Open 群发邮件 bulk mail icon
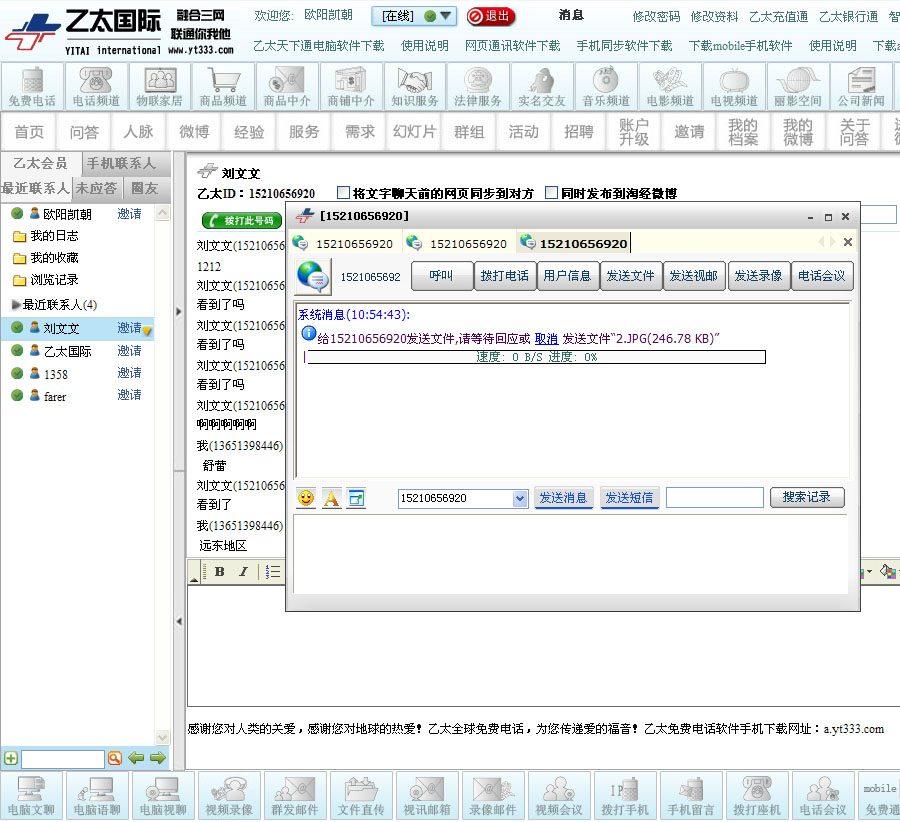 (295, 795)
